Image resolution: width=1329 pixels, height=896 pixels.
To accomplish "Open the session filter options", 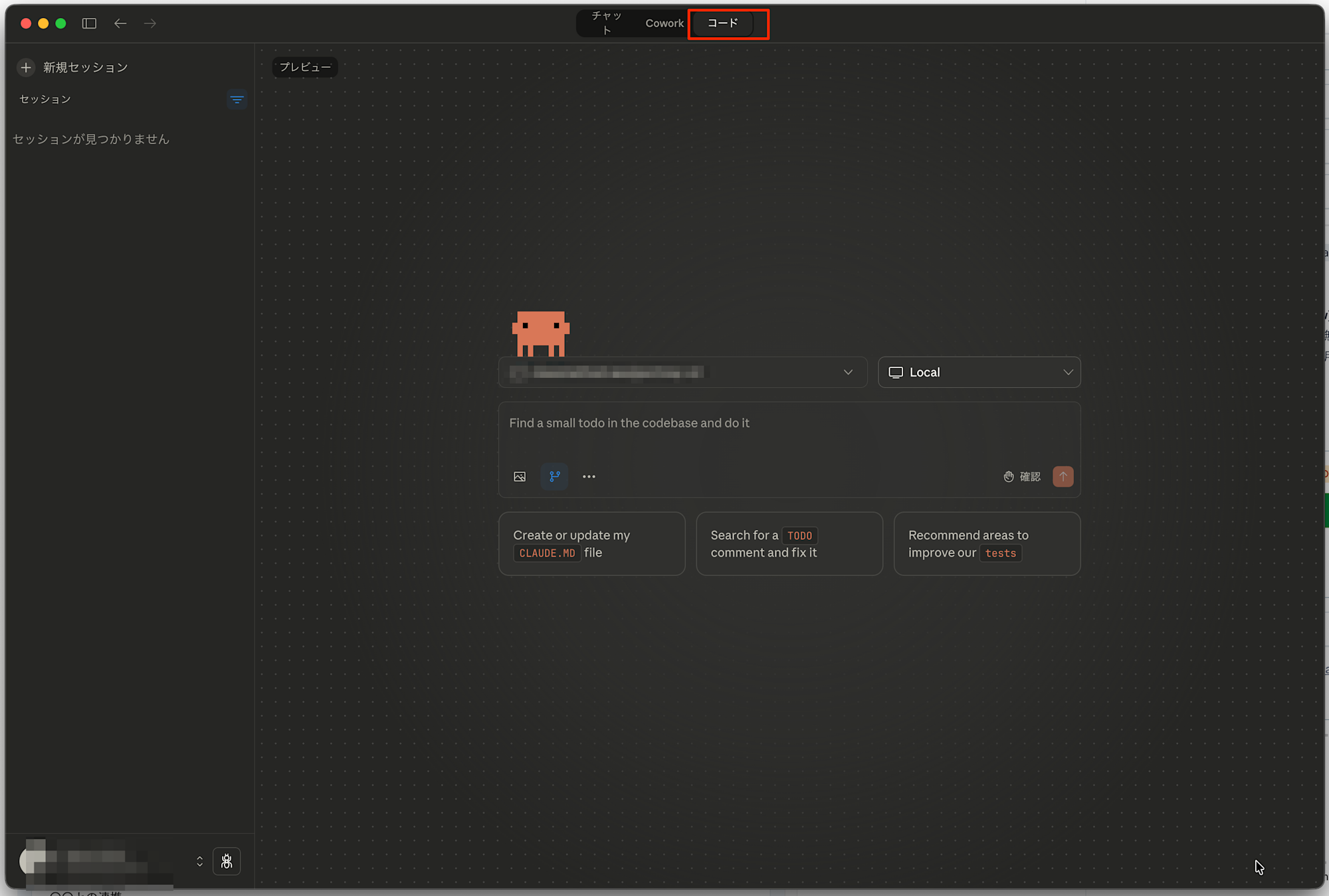I will [237, 100].
